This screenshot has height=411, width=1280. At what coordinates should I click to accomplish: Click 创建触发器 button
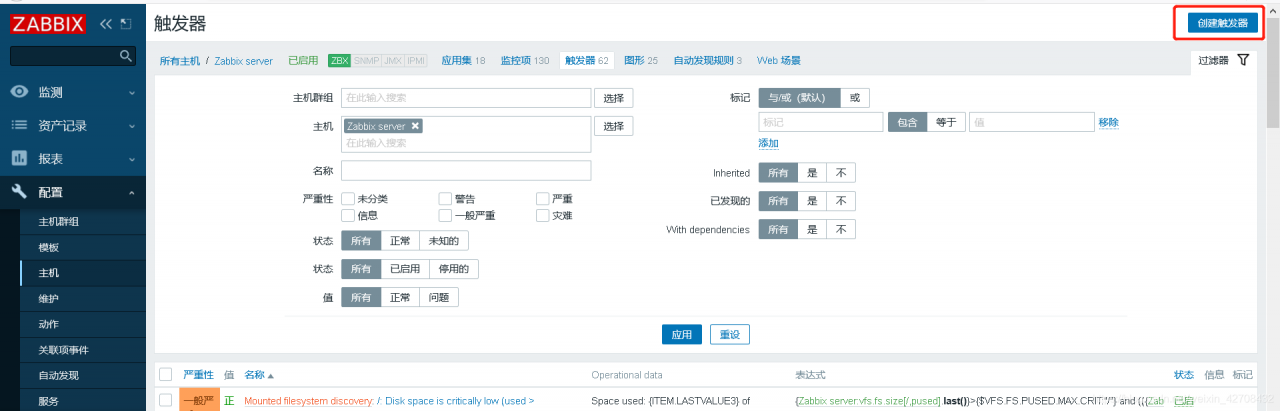(x=1223, y=23)
